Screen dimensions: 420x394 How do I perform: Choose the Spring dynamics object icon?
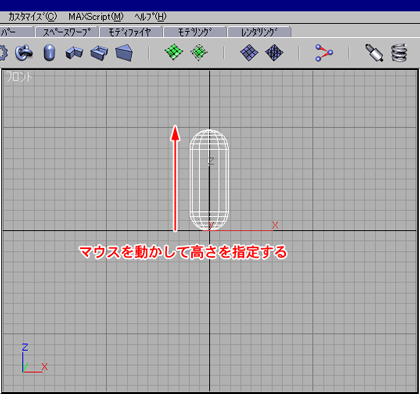click(x=399, y=52)
